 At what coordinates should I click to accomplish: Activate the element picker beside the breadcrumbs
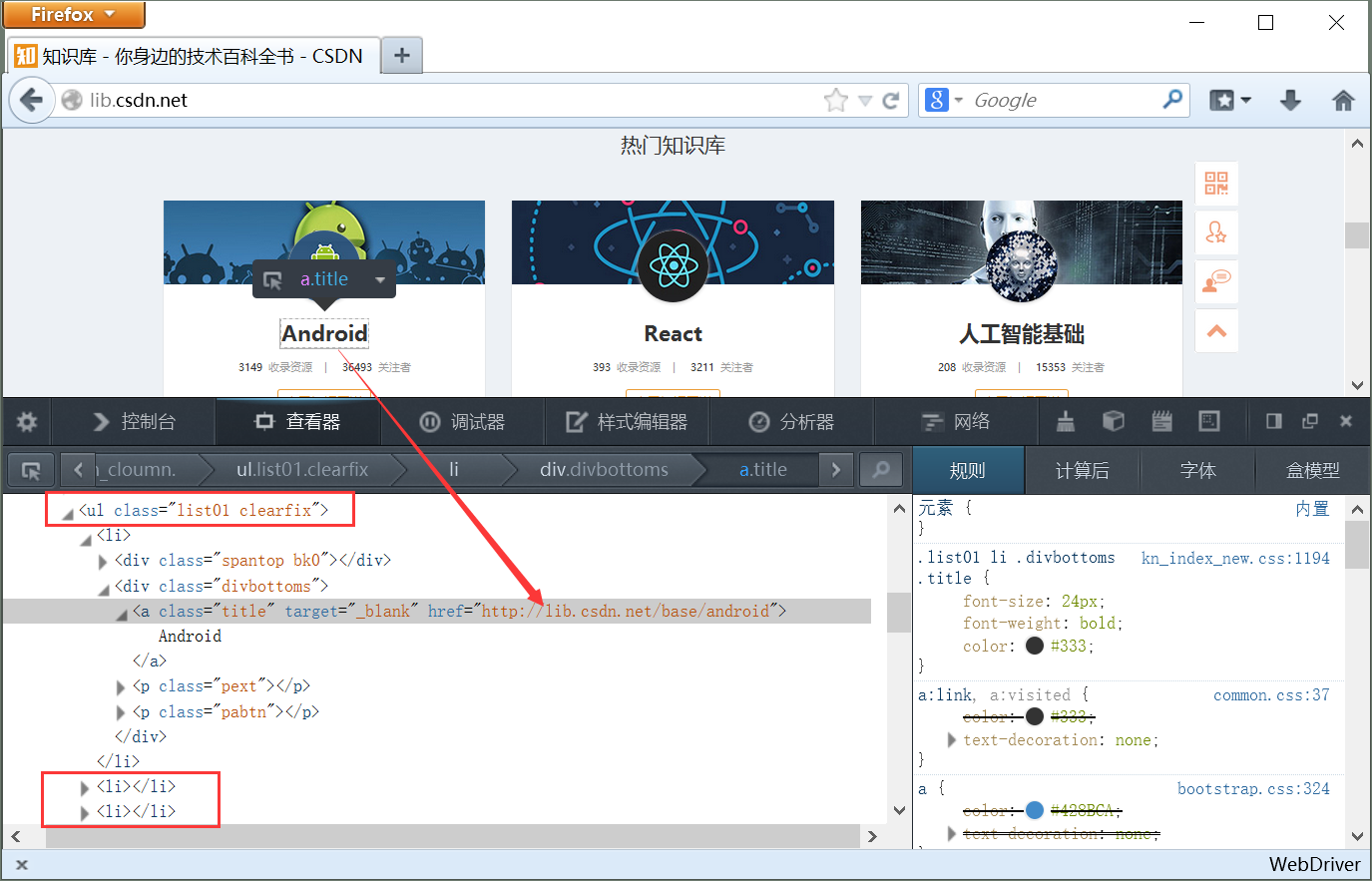(x=31, y=470)
